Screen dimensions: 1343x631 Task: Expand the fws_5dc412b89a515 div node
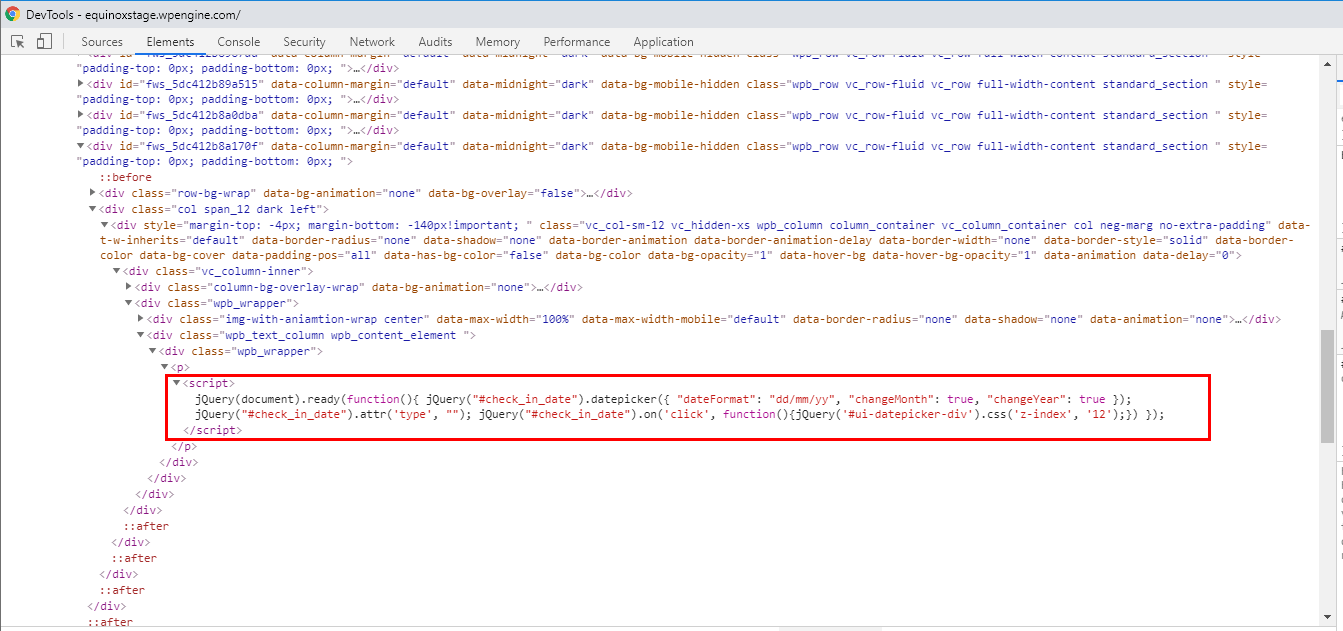point(81,83)
